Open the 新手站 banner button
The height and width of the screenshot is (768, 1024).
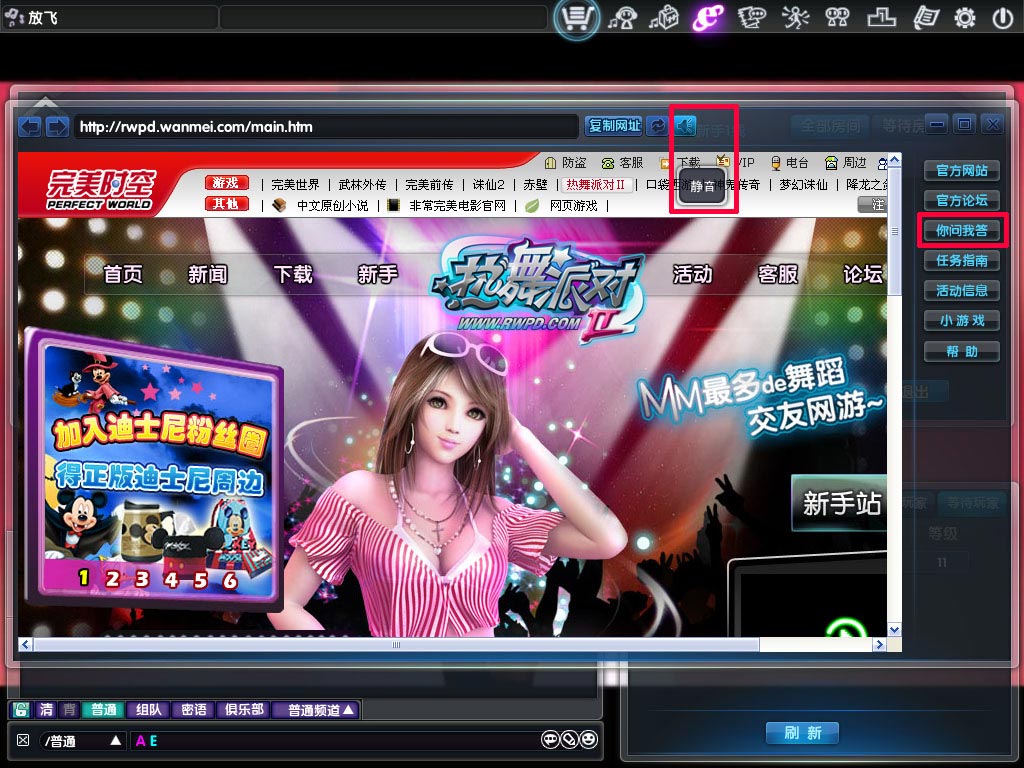(x=840, y=504)
